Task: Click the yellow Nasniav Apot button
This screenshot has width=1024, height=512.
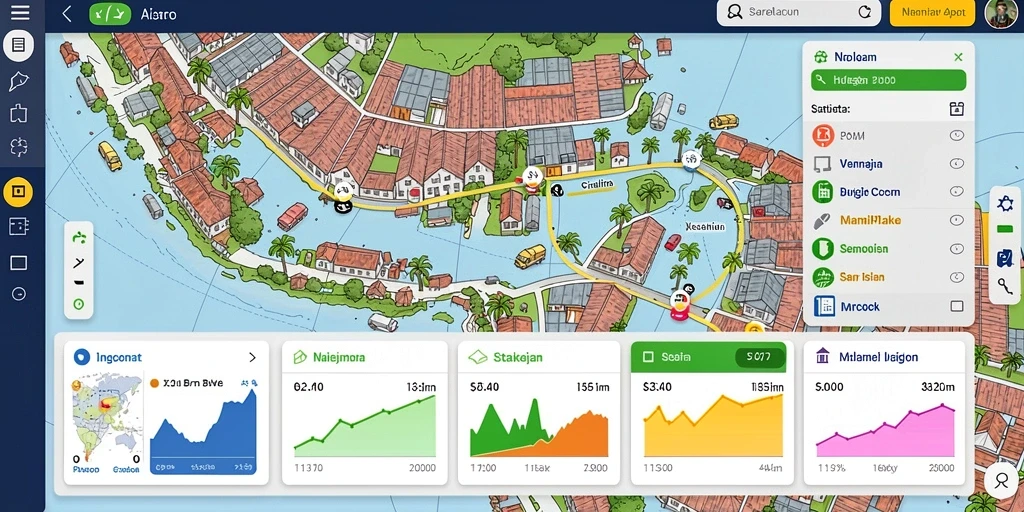Action: tap(933, 12)
